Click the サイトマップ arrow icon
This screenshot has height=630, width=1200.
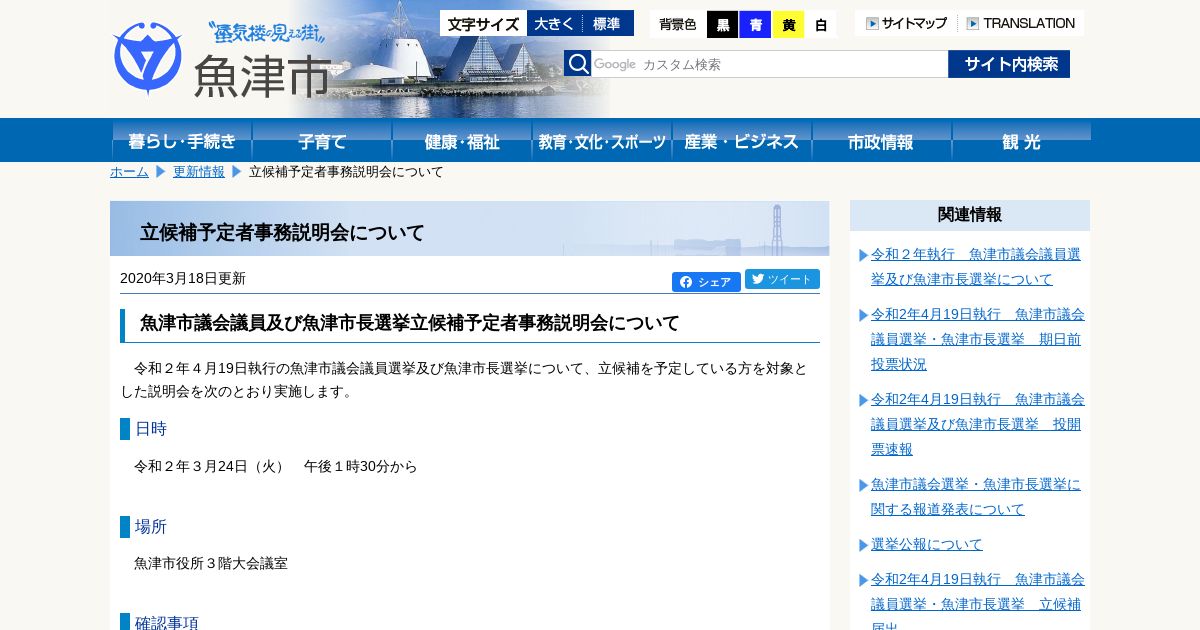[872, 23]
